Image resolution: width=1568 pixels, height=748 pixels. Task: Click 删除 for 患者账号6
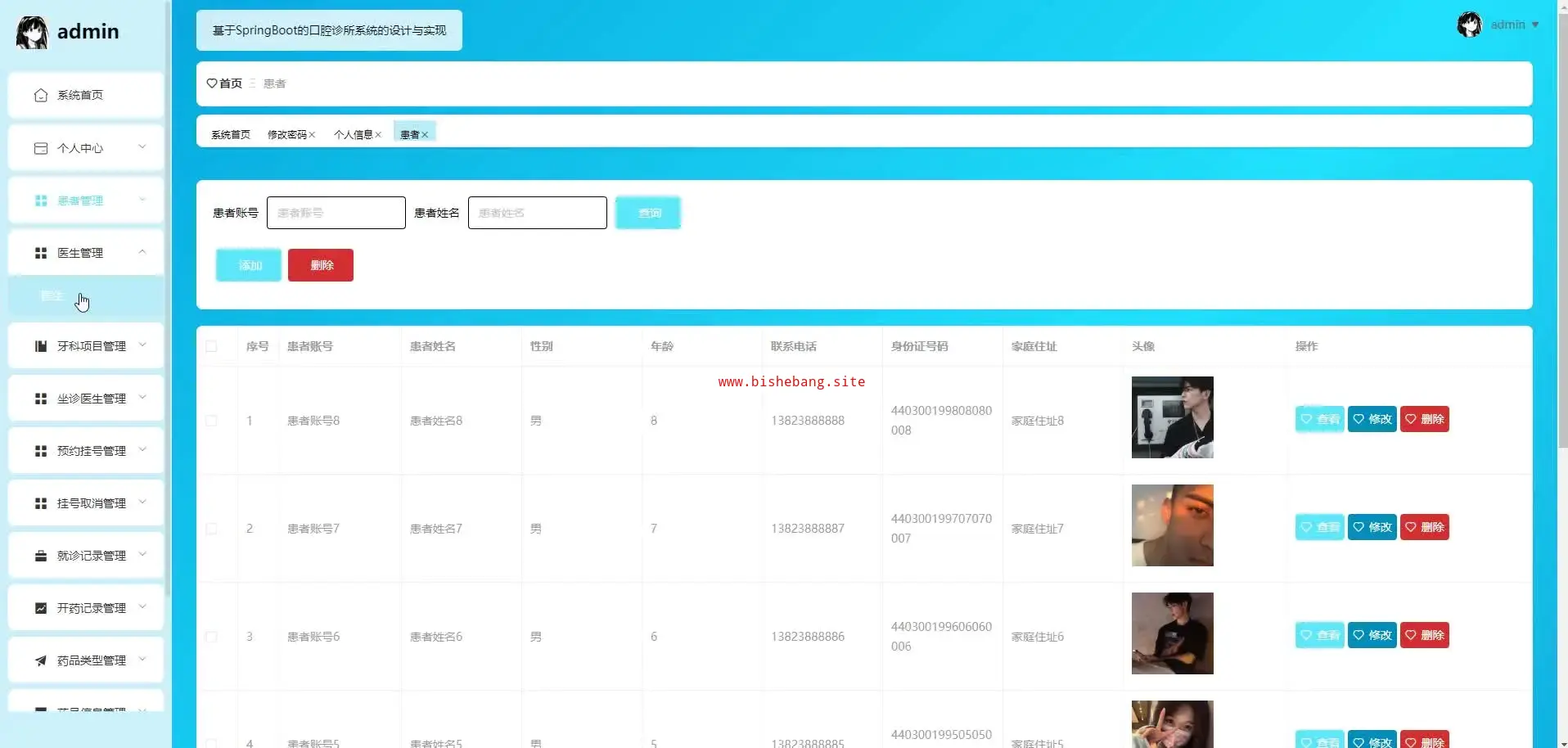coord(1425,635)
